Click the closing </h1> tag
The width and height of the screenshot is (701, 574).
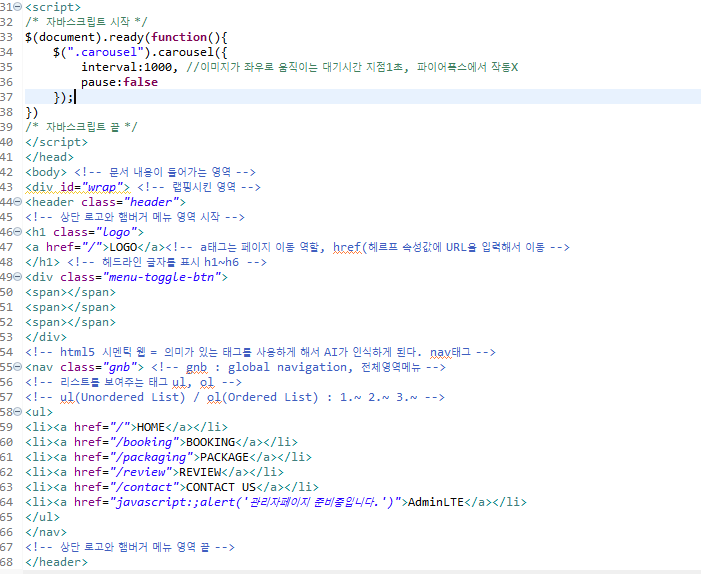click(42, 262)
